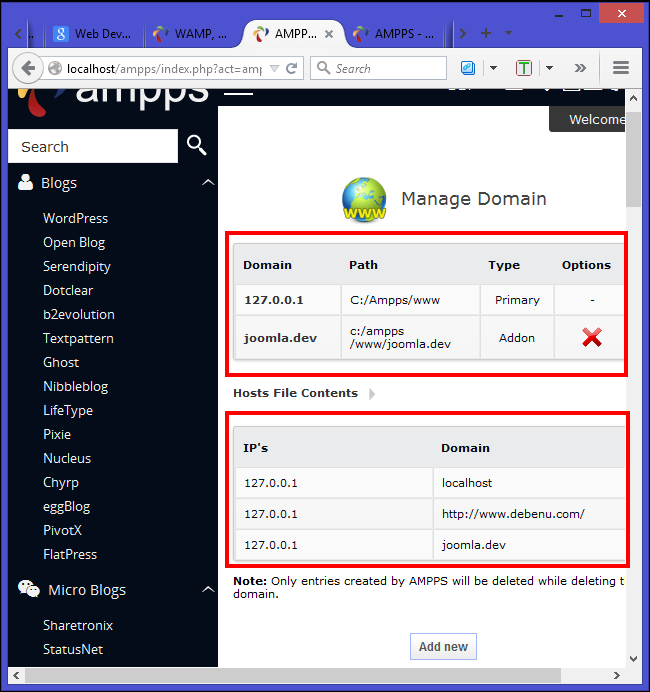Click the Blogs category user icon
This screenshot has width=650, height=692.
[x=26, y=182]
